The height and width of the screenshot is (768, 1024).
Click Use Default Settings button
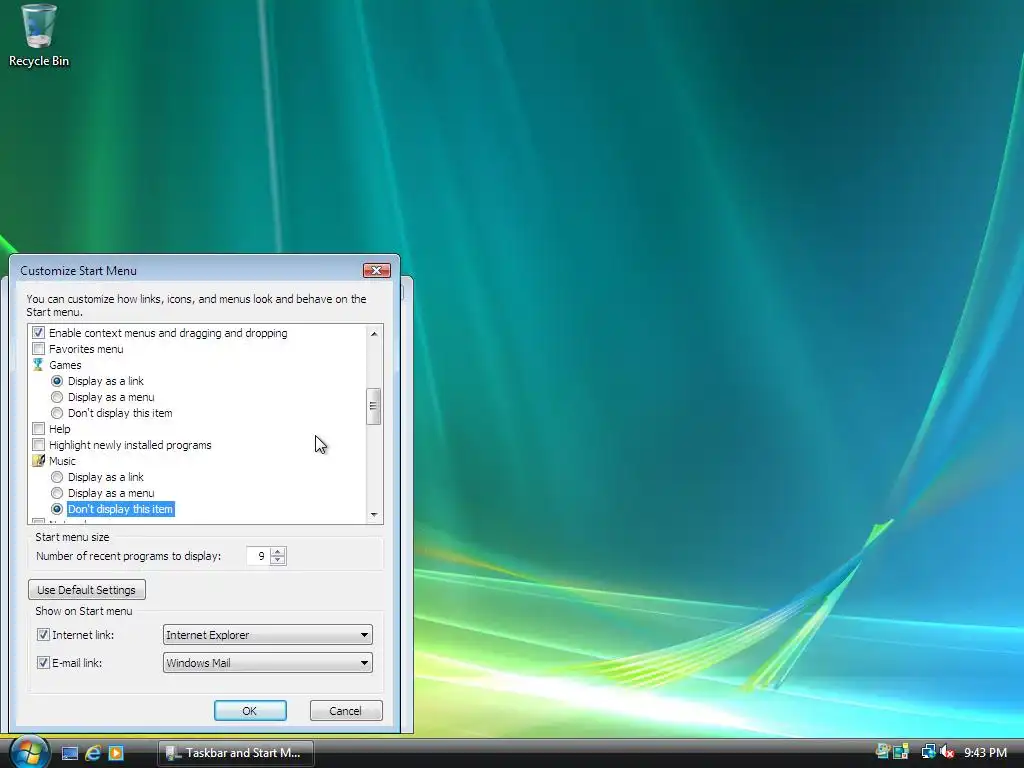click(x=87, y=589)
